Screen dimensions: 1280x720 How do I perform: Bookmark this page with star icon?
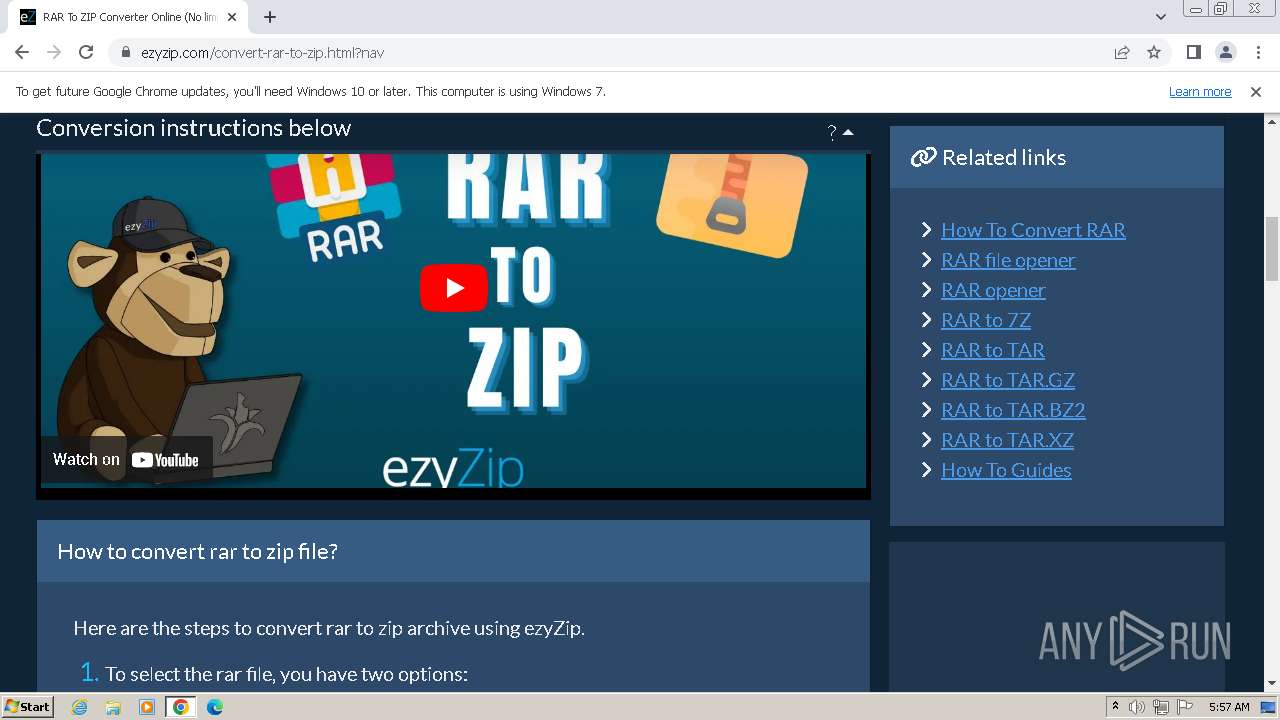point(1154,53)
